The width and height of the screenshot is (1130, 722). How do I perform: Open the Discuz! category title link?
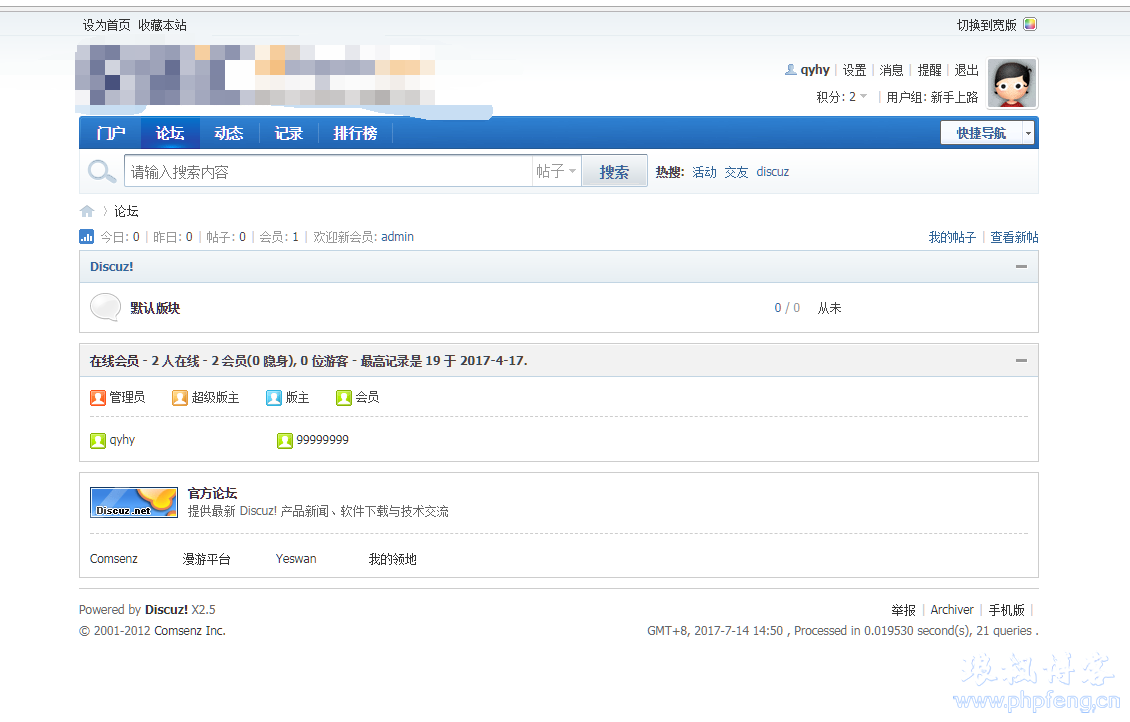112,267
